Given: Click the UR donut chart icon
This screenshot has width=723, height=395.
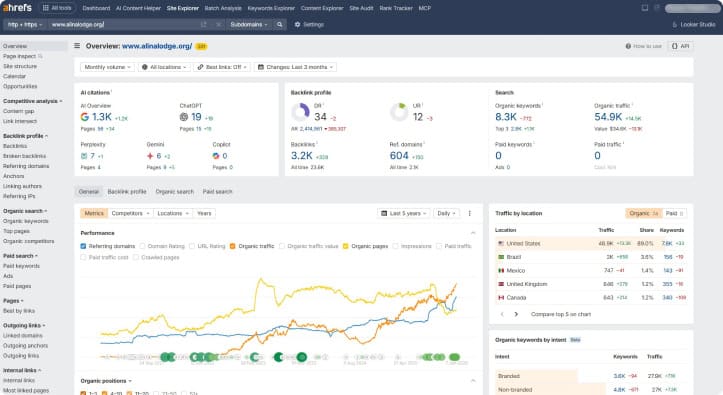Looking at the screenshot, I should [x=399, y=112].
